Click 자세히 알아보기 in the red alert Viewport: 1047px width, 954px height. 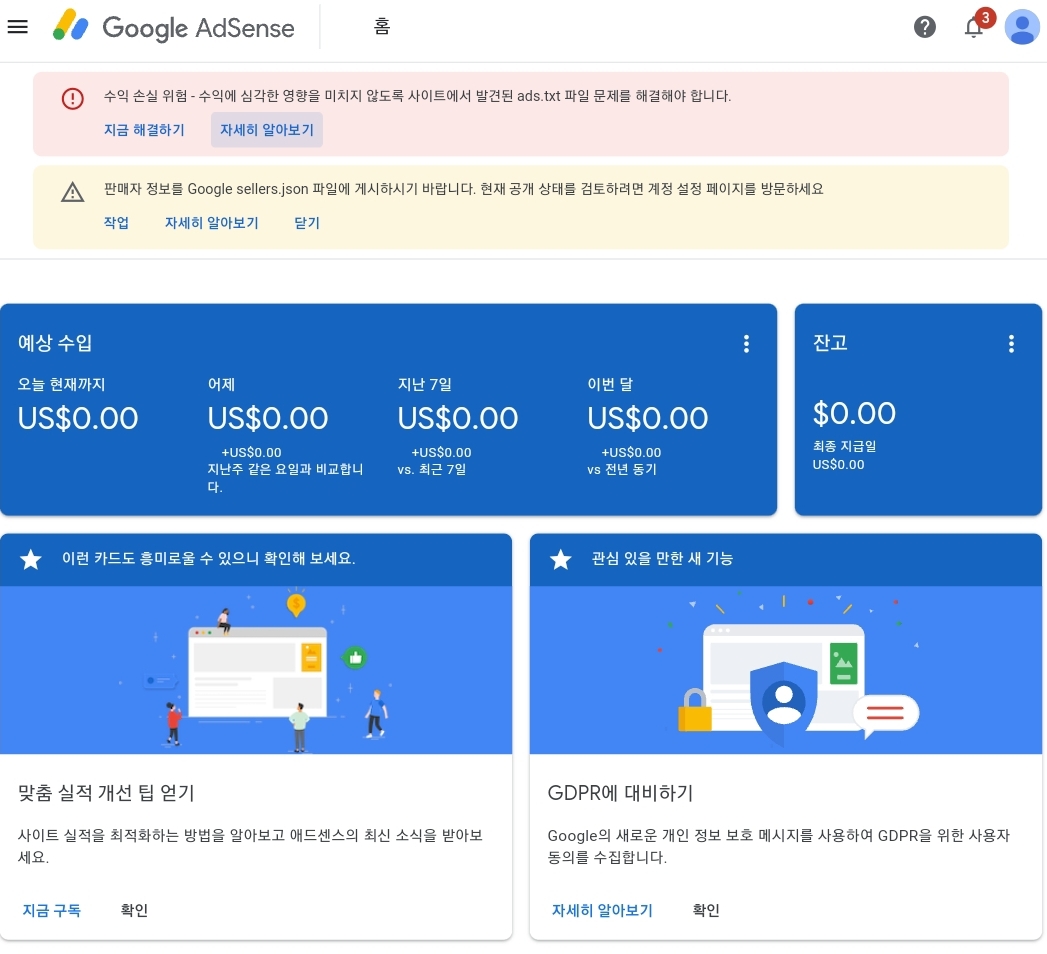[266, 130]
